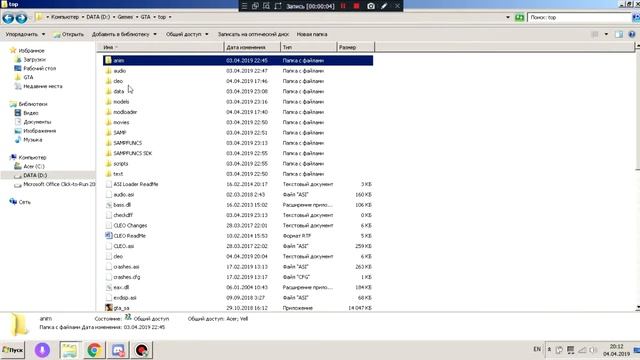The height and width of the screenshot is (360, 640).
Task: Open the Упорядочить dropdown menu
Action: 25,34
